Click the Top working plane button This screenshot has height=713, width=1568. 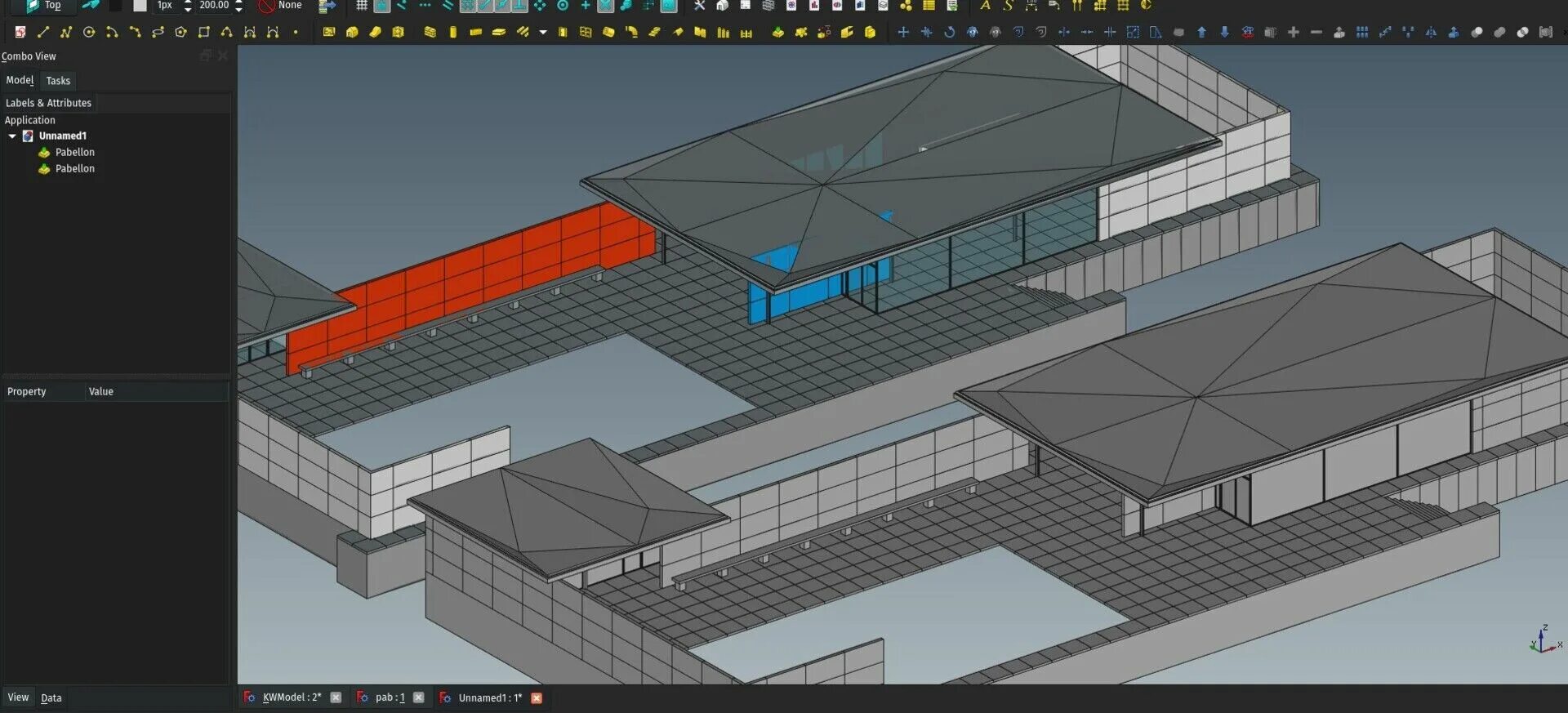[43, 6]
